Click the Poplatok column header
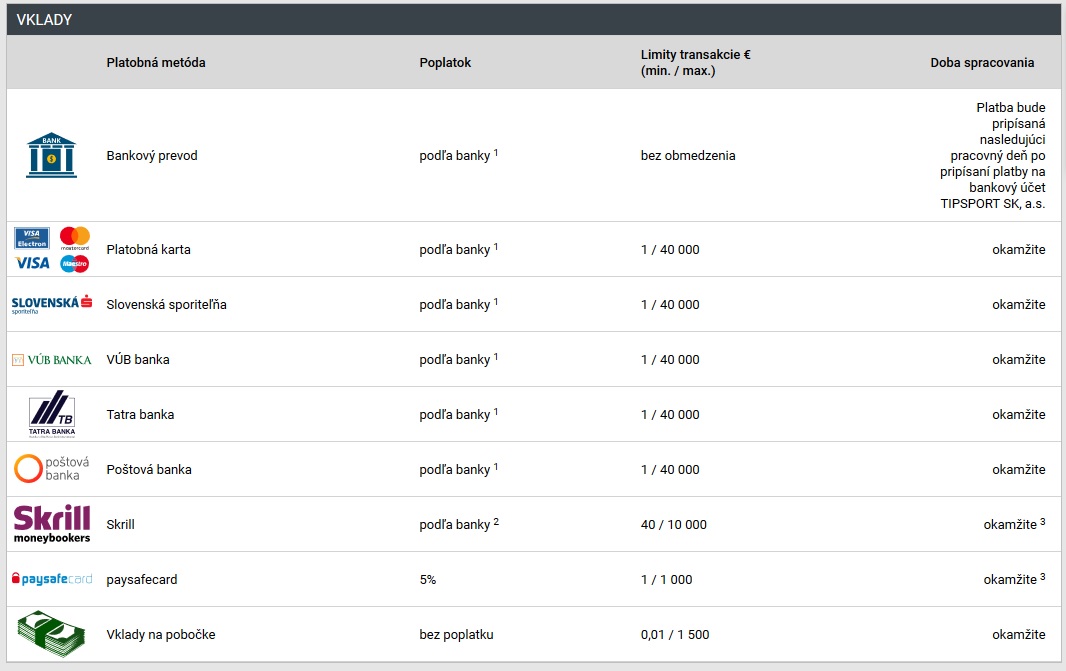 pyautogui.click(x=445, y=63)
